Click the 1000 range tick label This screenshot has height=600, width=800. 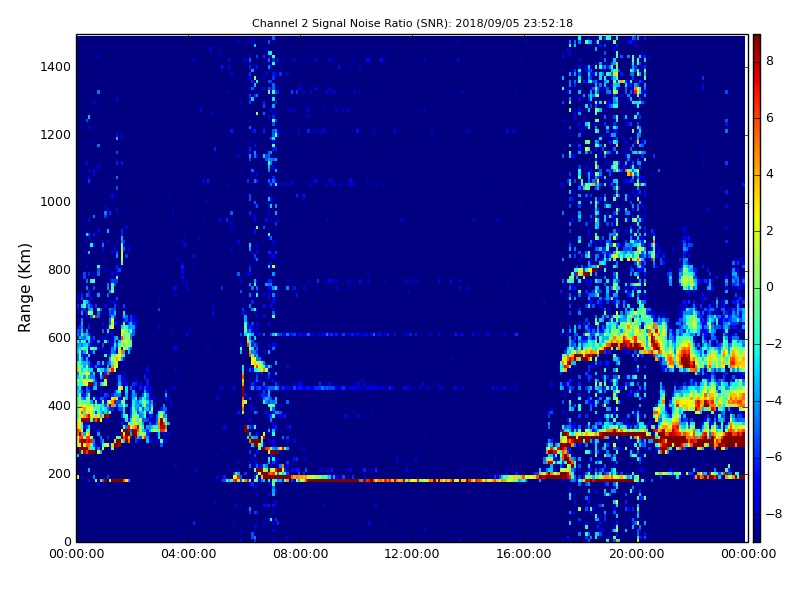(x=56, y=202)
